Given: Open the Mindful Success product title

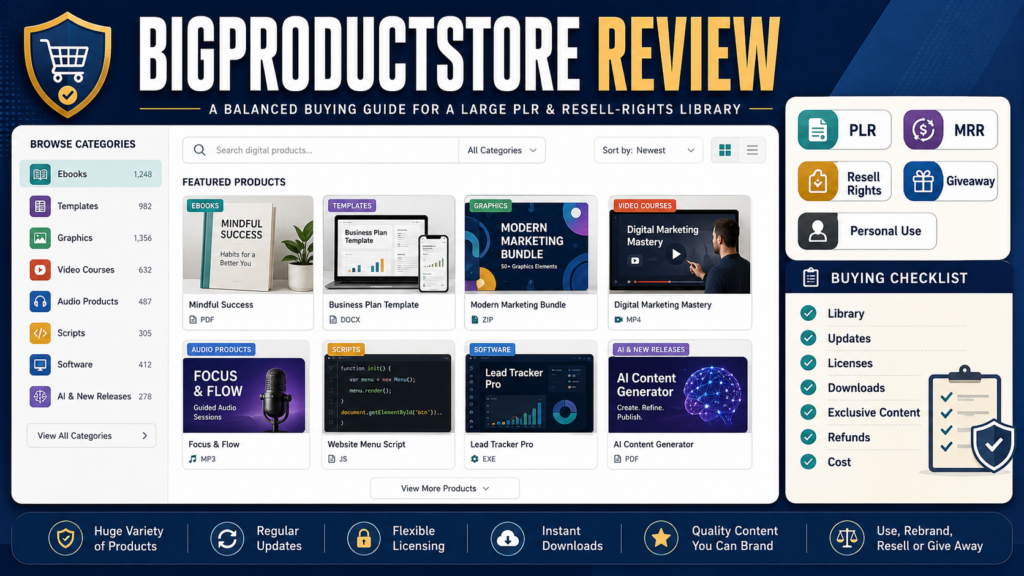Looking at the screenshot, I should [221, 305].
